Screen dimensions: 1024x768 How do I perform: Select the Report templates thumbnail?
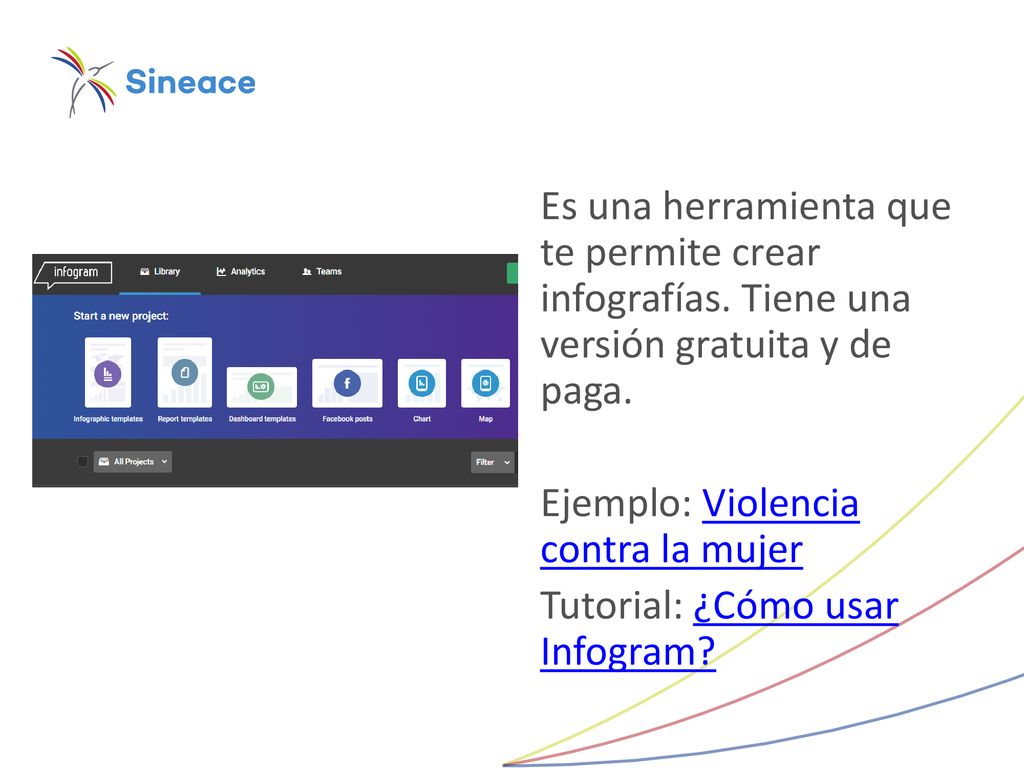(185, 373)
